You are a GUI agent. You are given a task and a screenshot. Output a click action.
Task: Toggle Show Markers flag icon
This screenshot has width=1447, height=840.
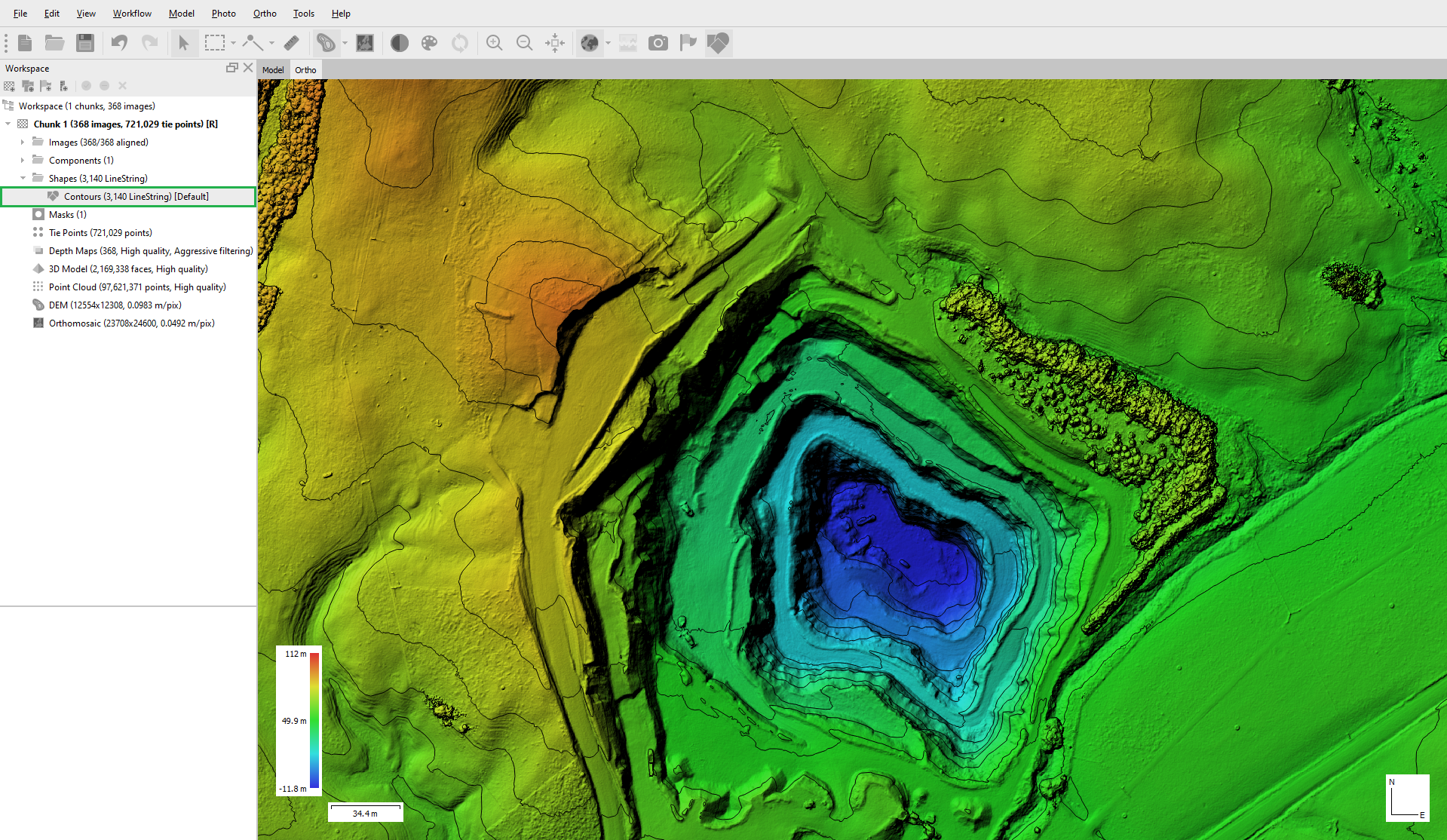point(688,43)
